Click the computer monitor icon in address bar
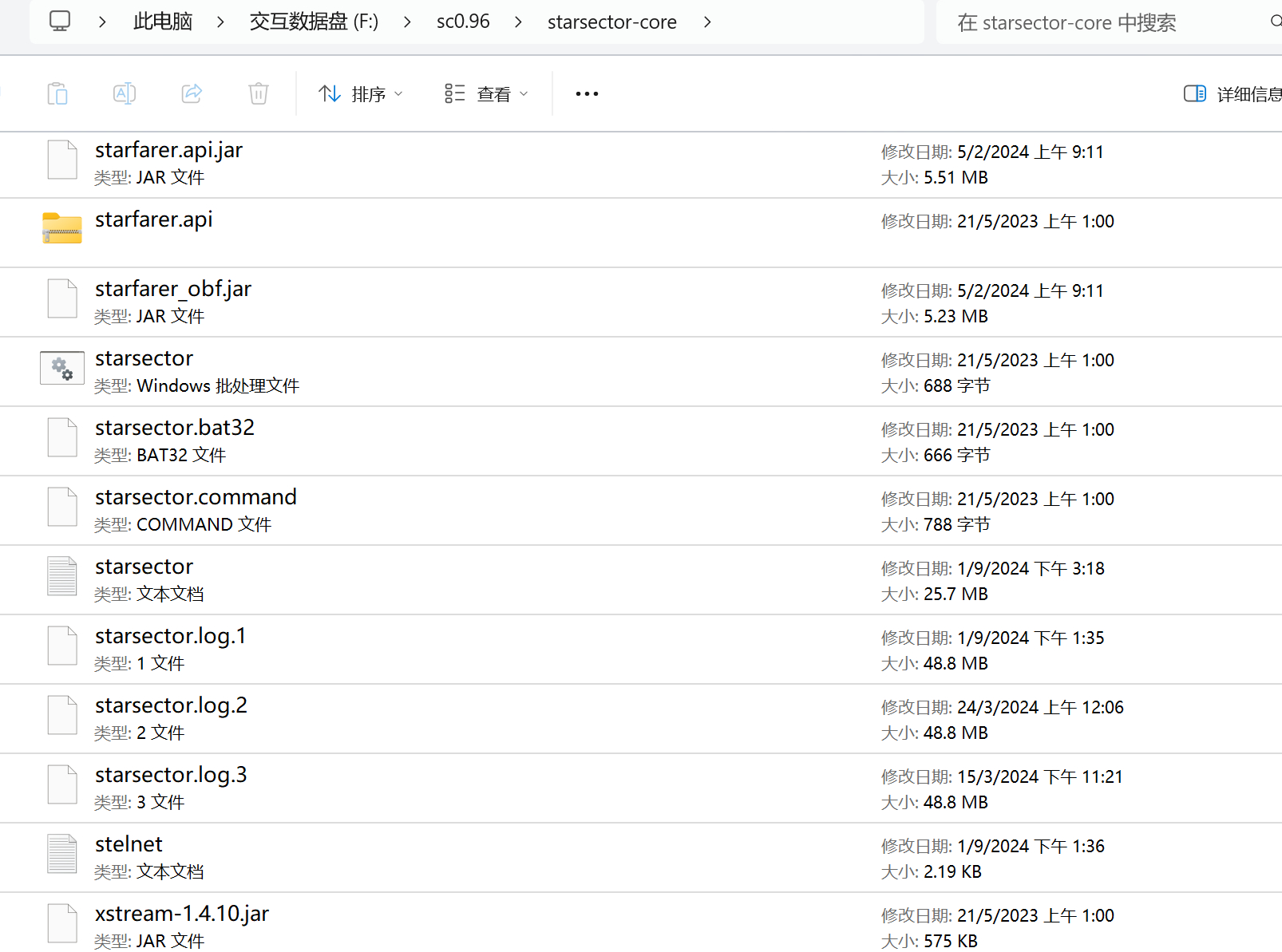The width and height of the screenshot is (1282, 952). coord(60,22)
